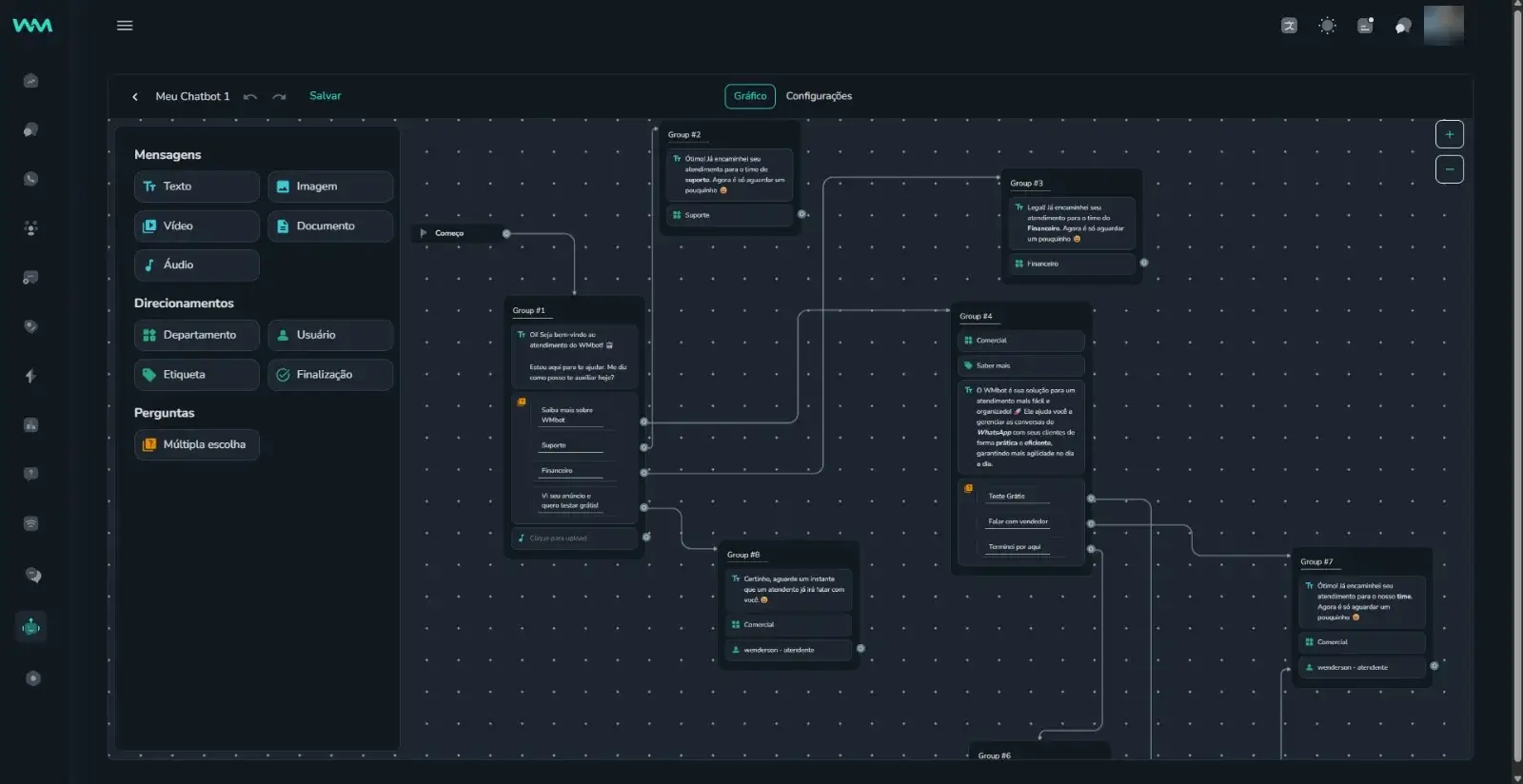Select the Imagem message block

pyautogui.click(x=330, y=186)
